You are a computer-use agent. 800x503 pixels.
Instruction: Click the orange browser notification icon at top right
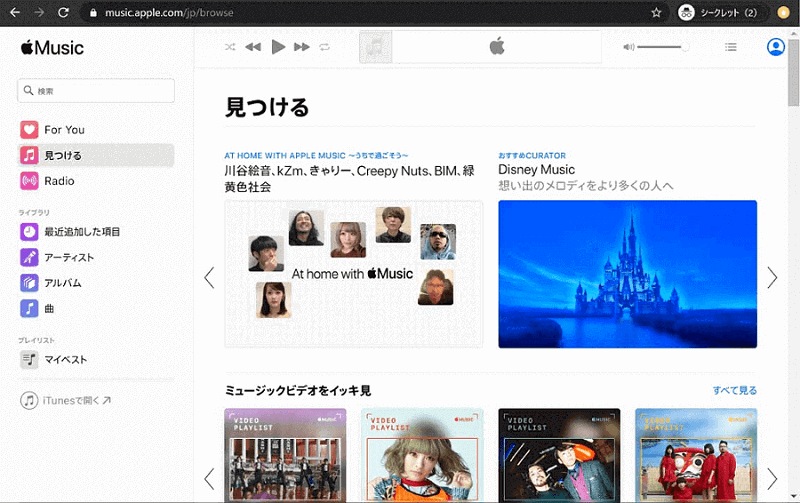[x=783, y=12]
